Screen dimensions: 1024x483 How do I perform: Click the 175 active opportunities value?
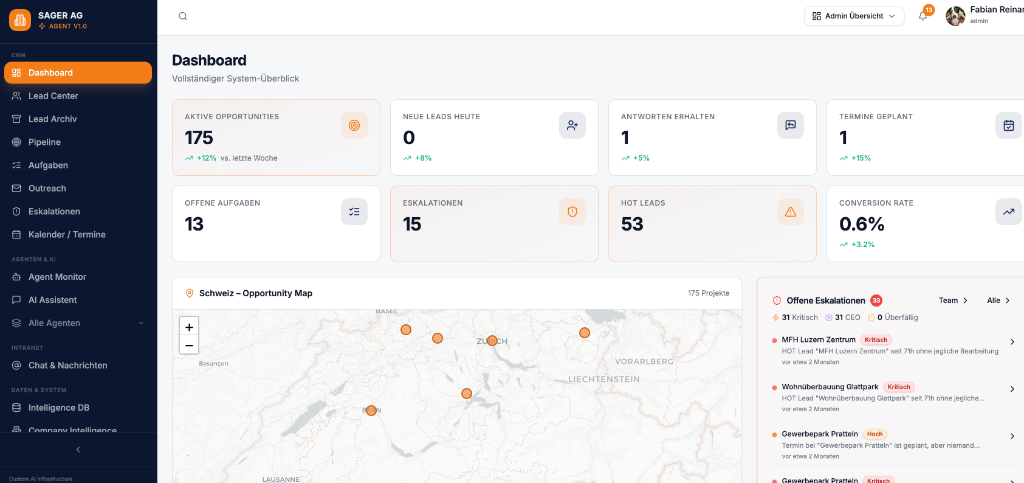[199, 138]
